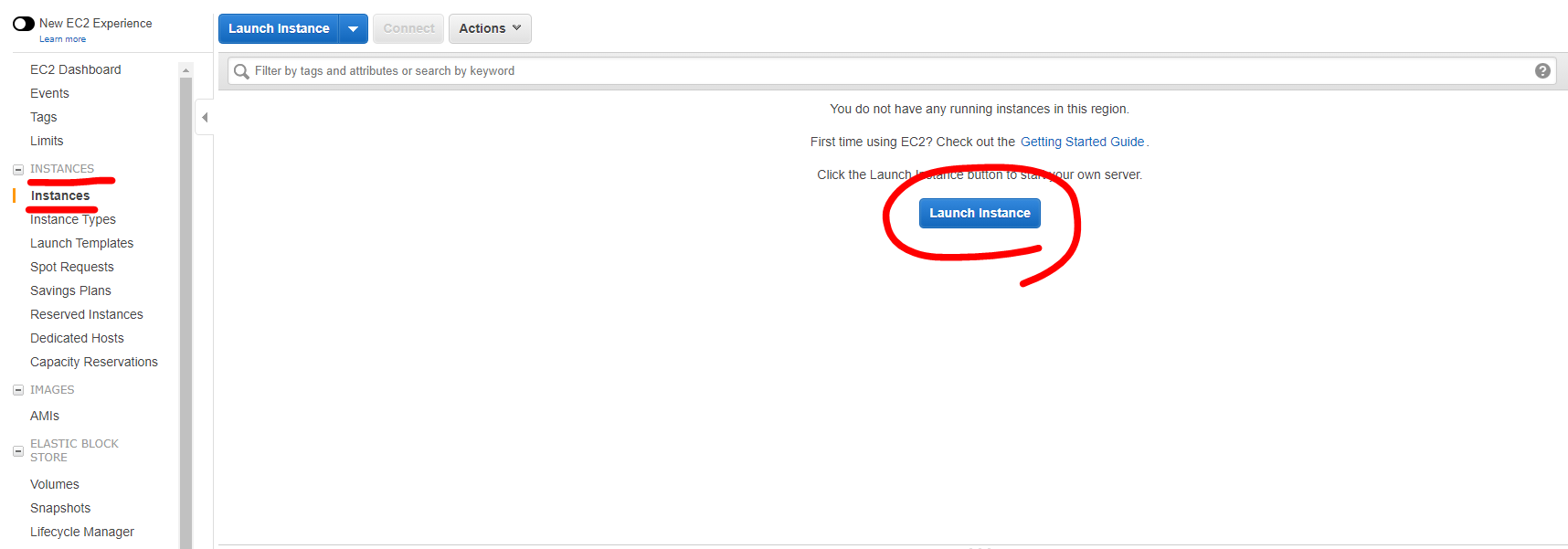Open the Actions dropdown
The height and width of the screenshot is (549, 1568).
(490, 28)
